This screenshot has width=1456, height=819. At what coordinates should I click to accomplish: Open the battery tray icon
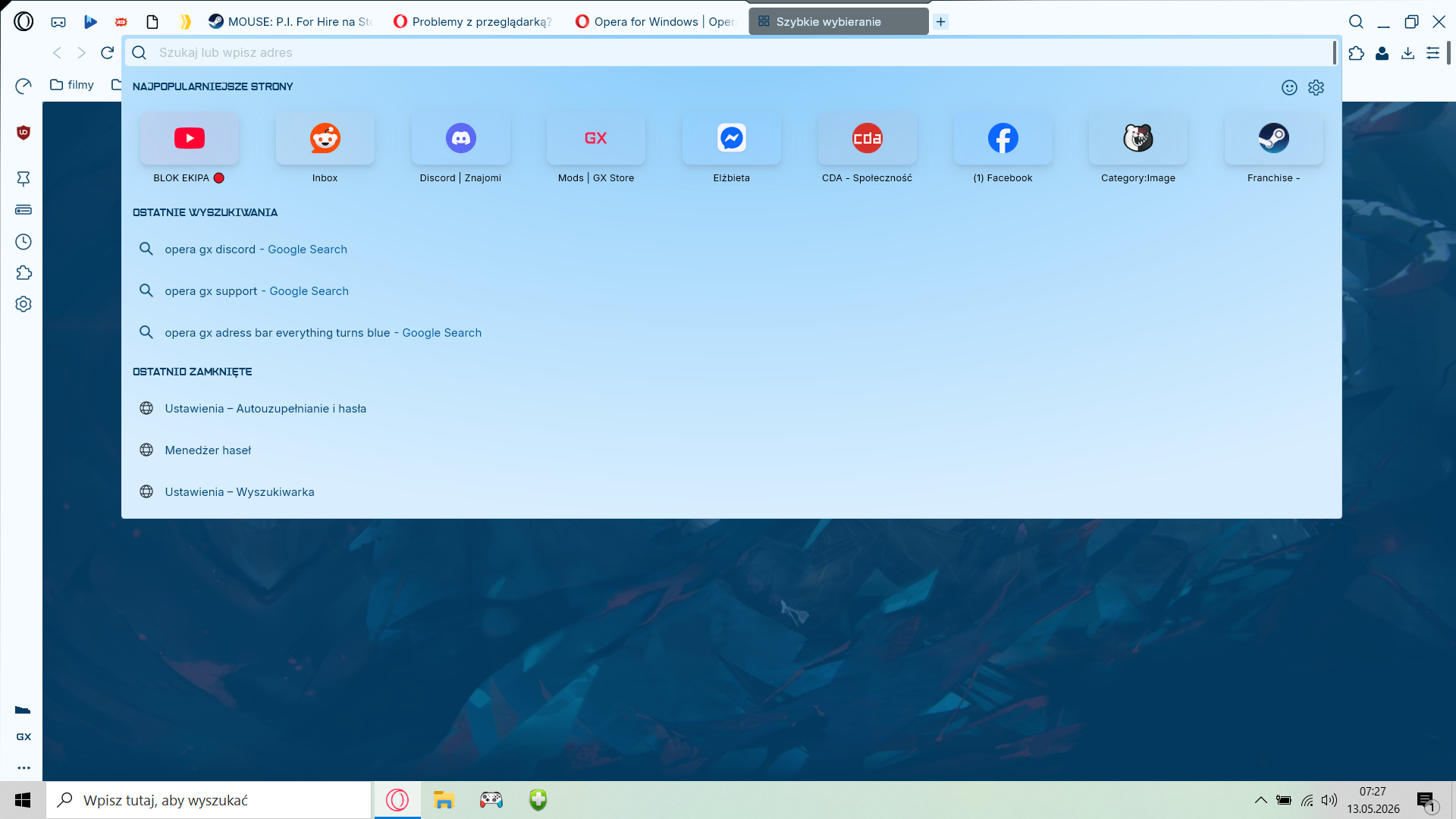click(1284, 800)
